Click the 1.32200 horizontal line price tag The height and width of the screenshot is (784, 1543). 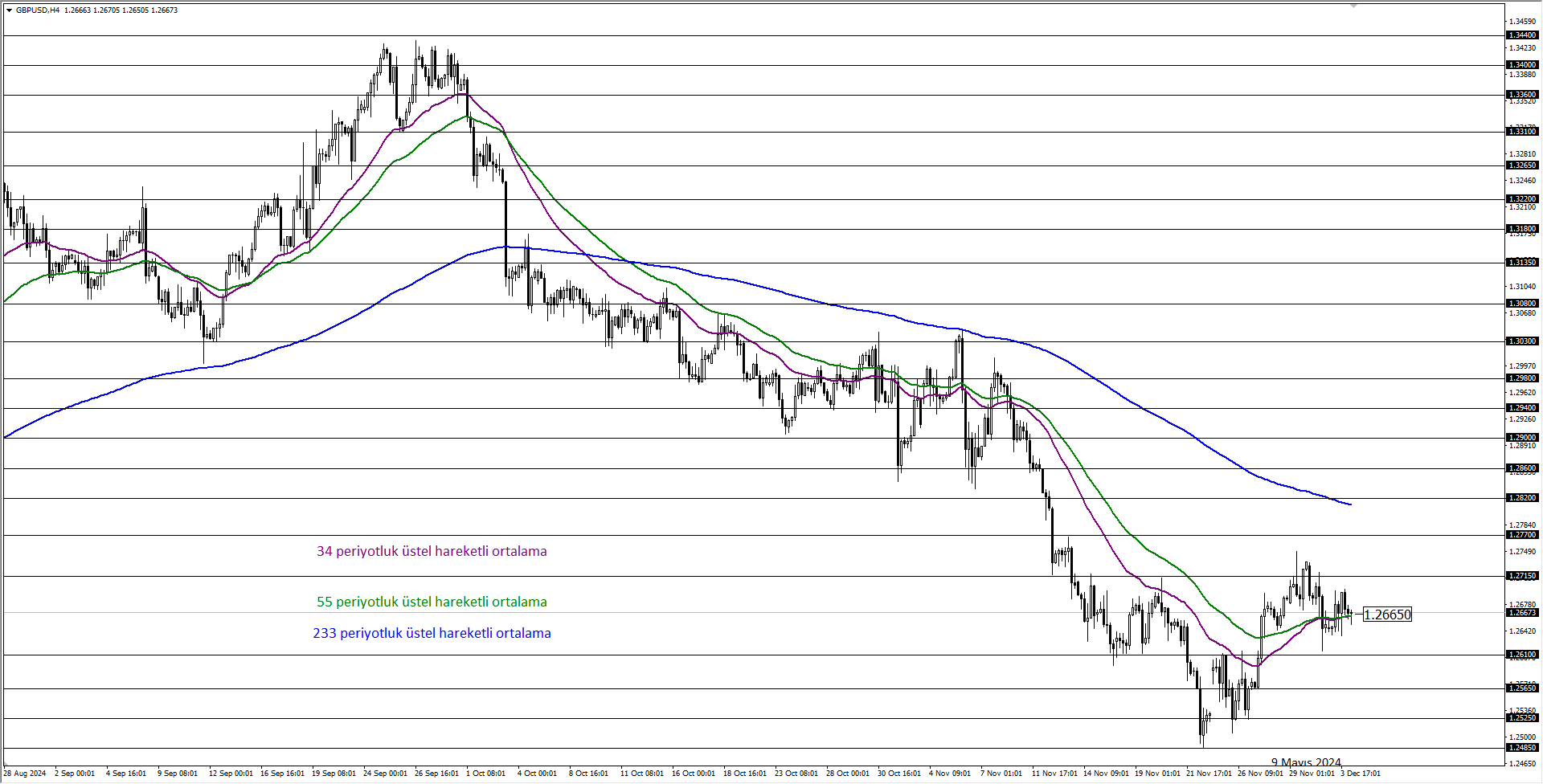click(1522, 199)
